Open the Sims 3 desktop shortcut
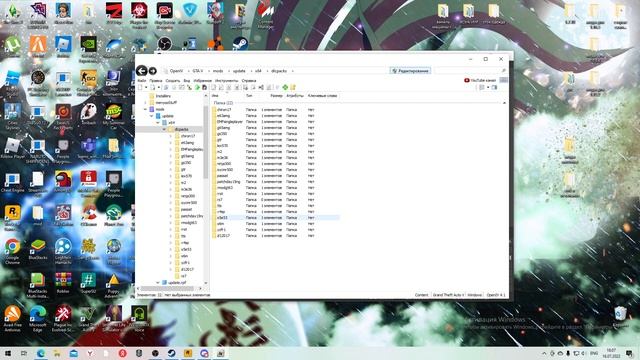This screenshot has width=640, height=360. click(x=13, y=13)
